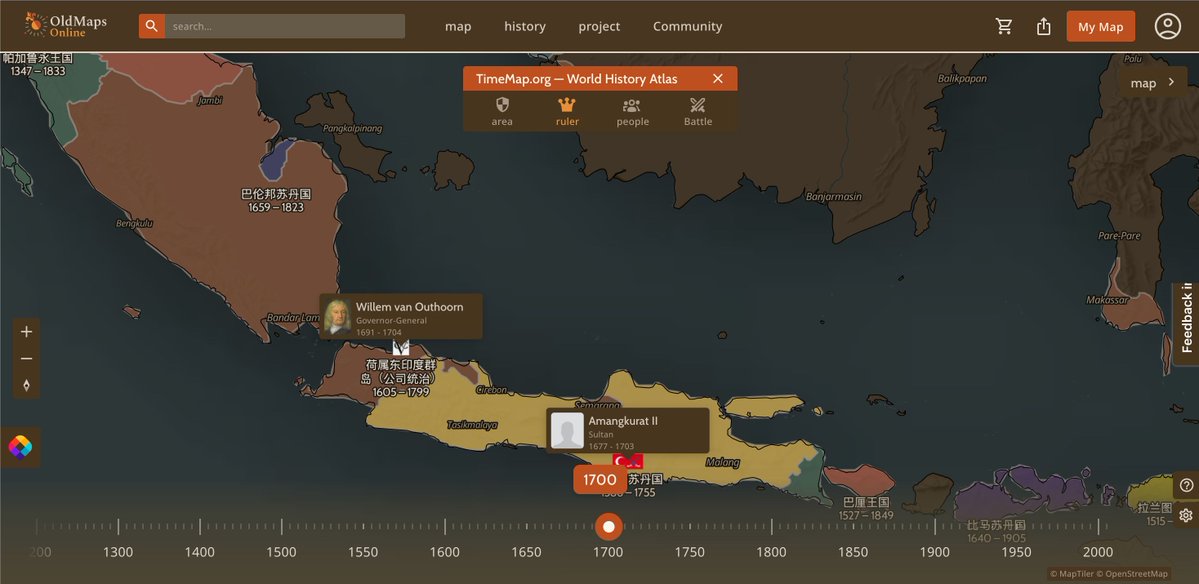The width and height of the screenshot is (1199, 584).
Task: Click the orange 1700 year badge
Action: pyautogui.click(x=600, y=479)
